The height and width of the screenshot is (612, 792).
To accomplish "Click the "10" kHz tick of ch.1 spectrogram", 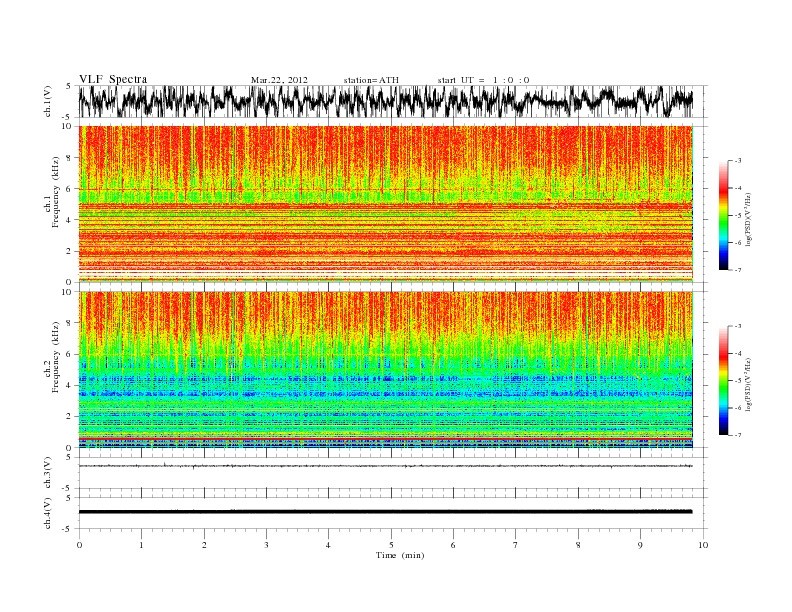I will pyautogui.click(x=67, y=126).
